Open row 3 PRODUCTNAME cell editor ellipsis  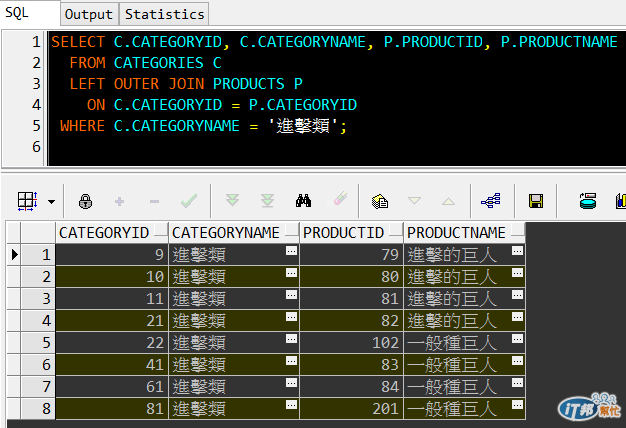pos(517,295)
